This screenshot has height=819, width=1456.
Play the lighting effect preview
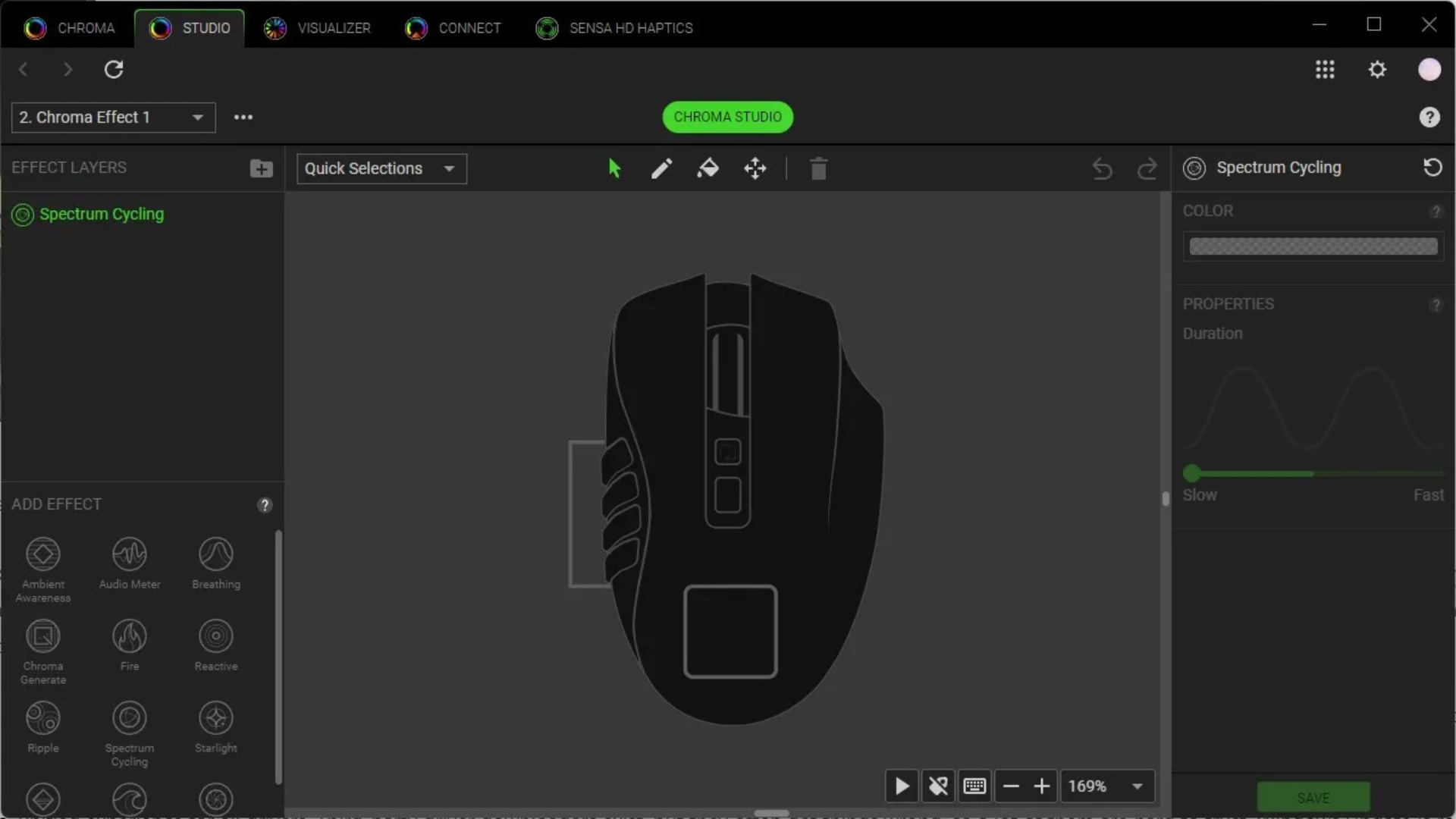tap(902, 786)
